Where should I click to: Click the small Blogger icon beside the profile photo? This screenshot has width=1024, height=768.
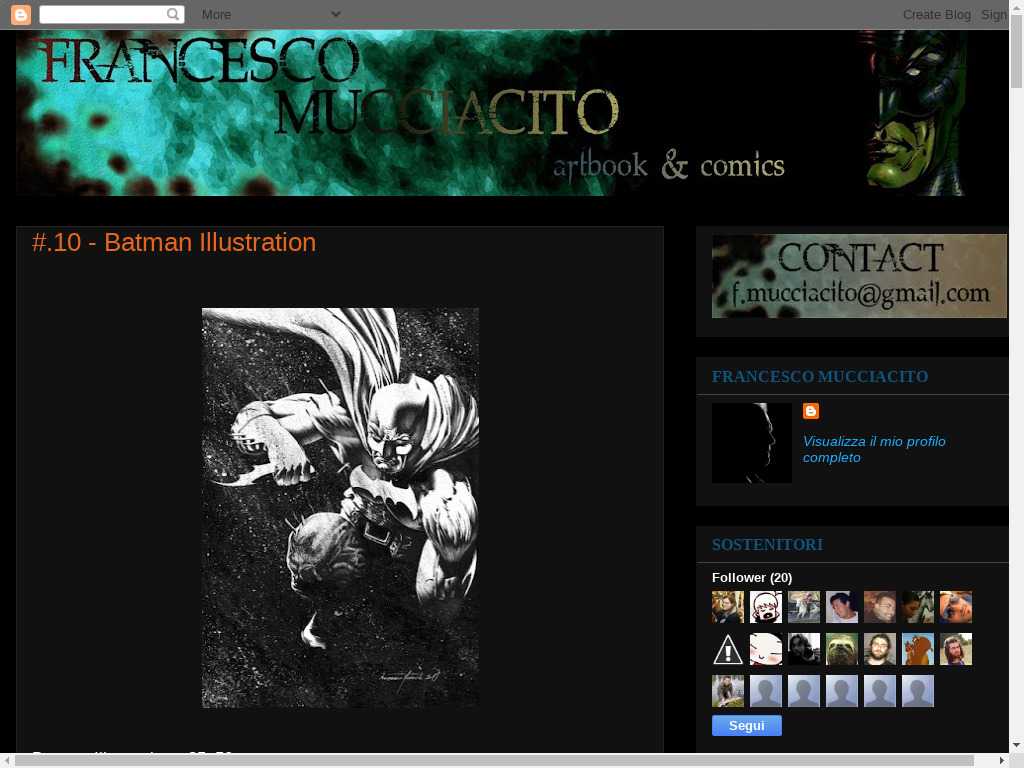coord(810,411)
